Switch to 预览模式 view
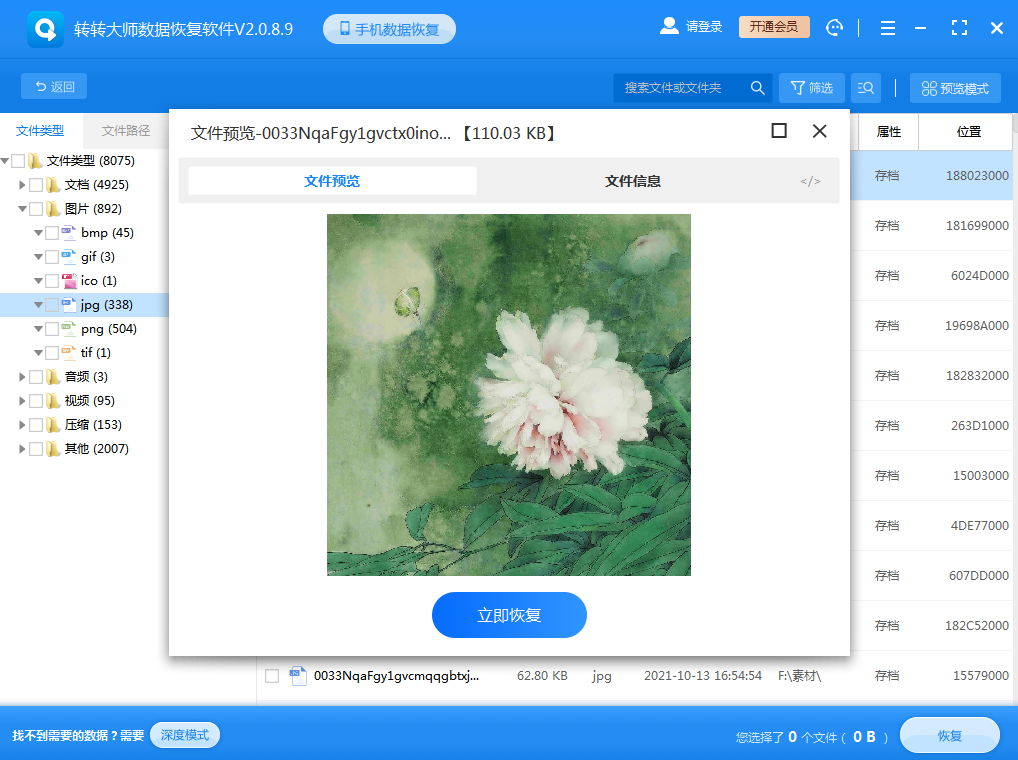Screen dimensions: 1018x760 click(x=955, y=88)
